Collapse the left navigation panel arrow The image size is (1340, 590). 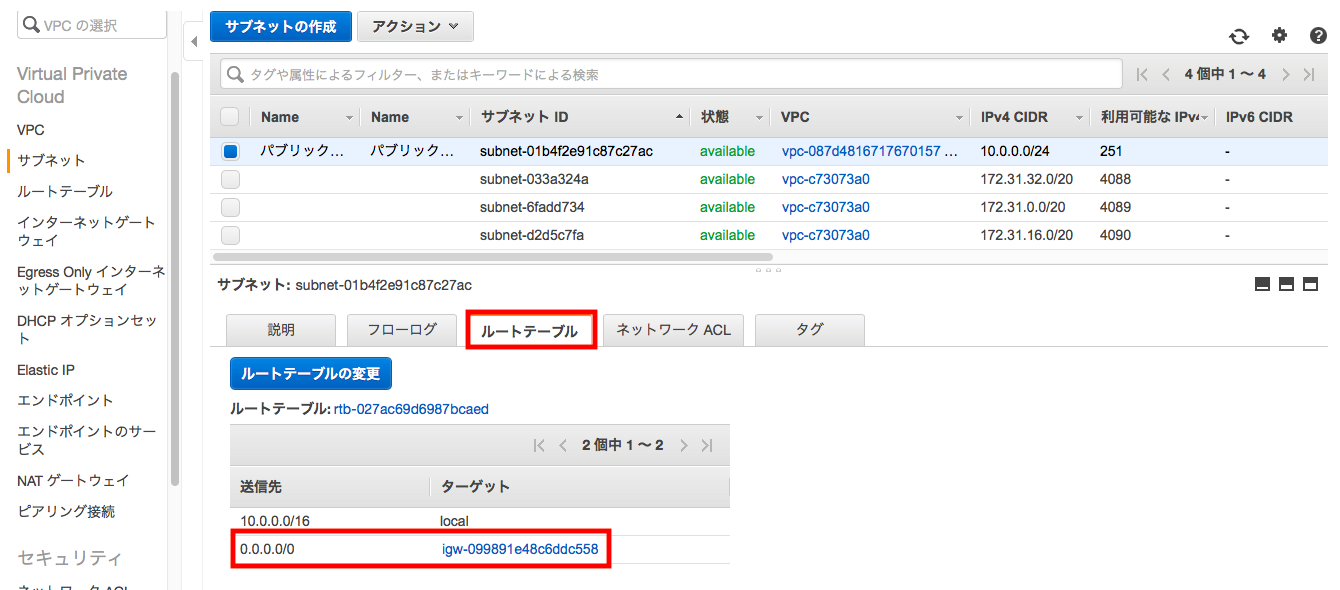click(x=194, y=42)
